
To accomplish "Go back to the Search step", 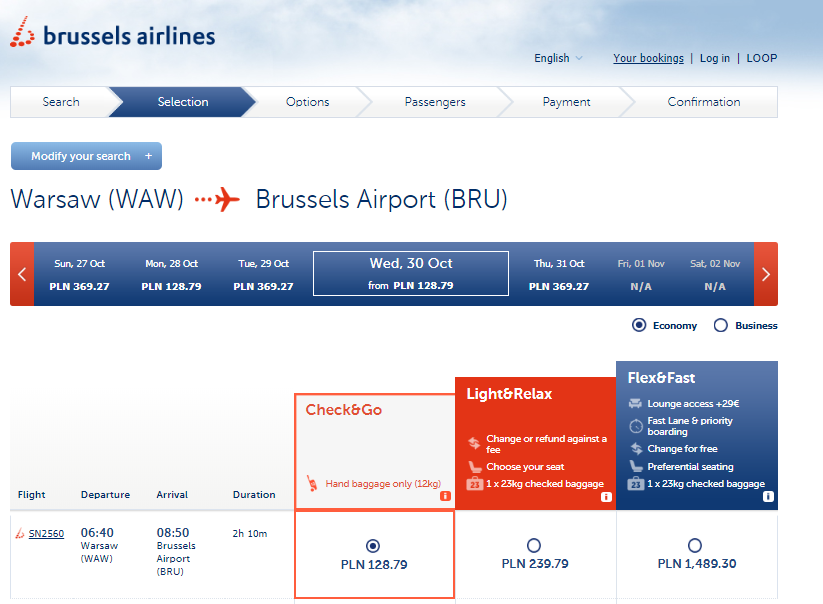I will pyautogui.click(x=61, y=102).
